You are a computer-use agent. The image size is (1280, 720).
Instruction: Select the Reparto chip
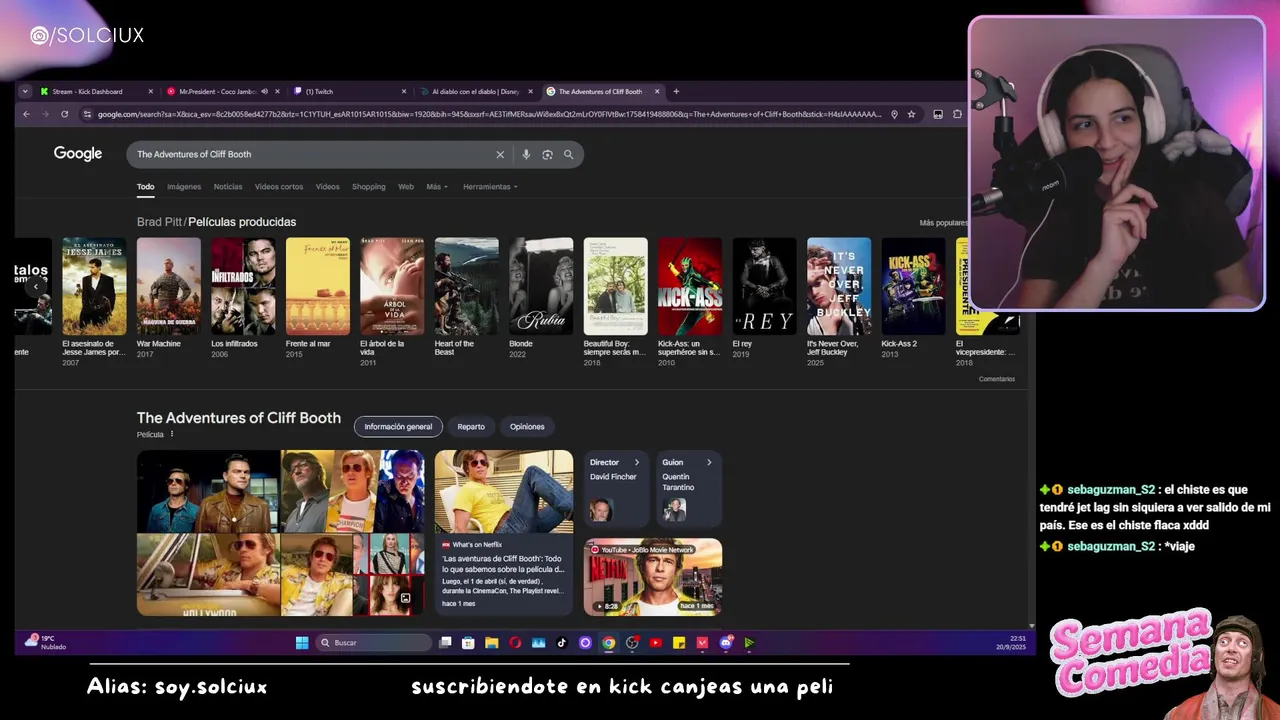pos(471,427)
